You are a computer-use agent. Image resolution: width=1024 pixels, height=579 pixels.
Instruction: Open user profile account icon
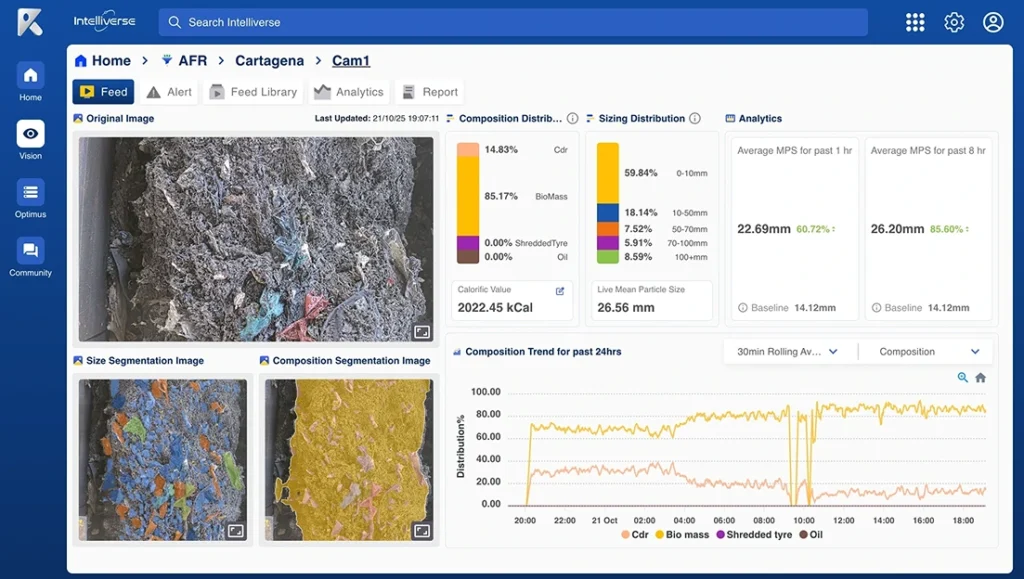[993, 22]
